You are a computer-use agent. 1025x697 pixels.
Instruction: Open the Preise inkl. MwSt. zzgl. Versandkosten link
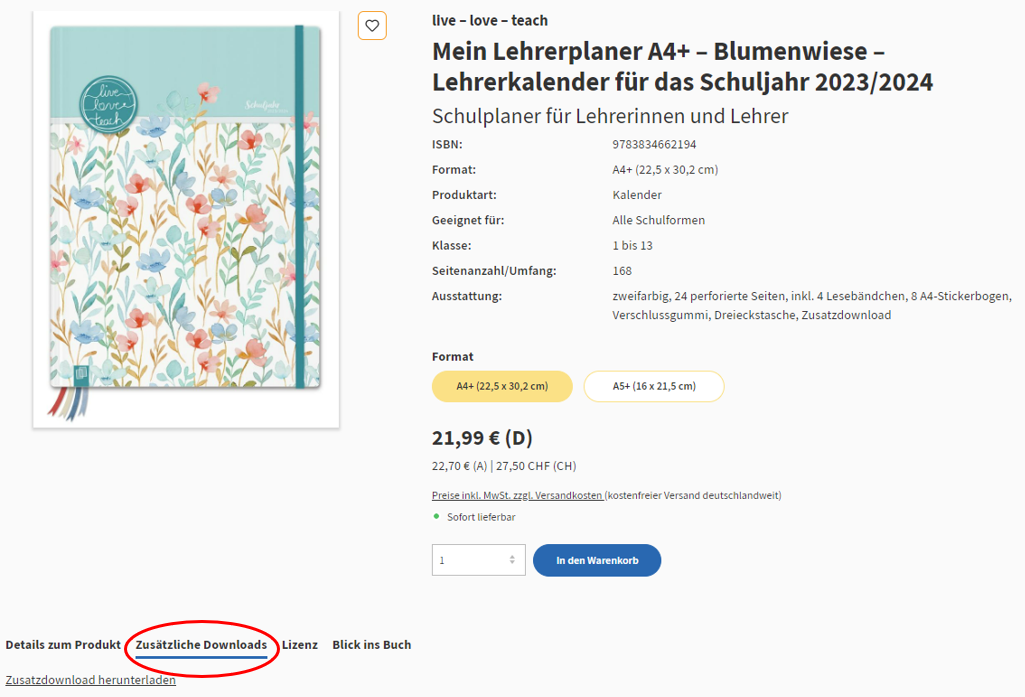(517, 495)
